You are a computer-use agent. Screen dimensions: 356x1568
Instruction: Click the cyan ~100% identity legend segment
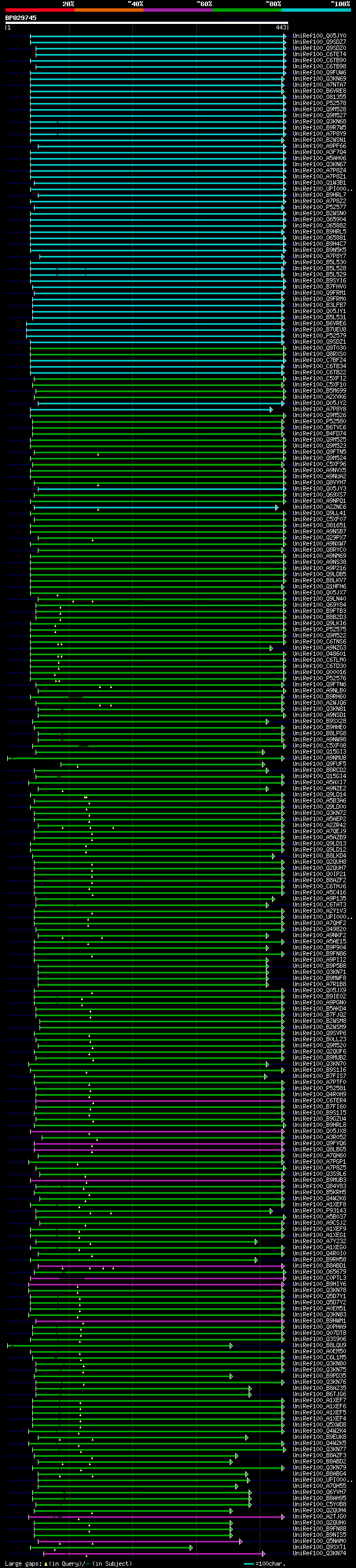coord(316,10)
